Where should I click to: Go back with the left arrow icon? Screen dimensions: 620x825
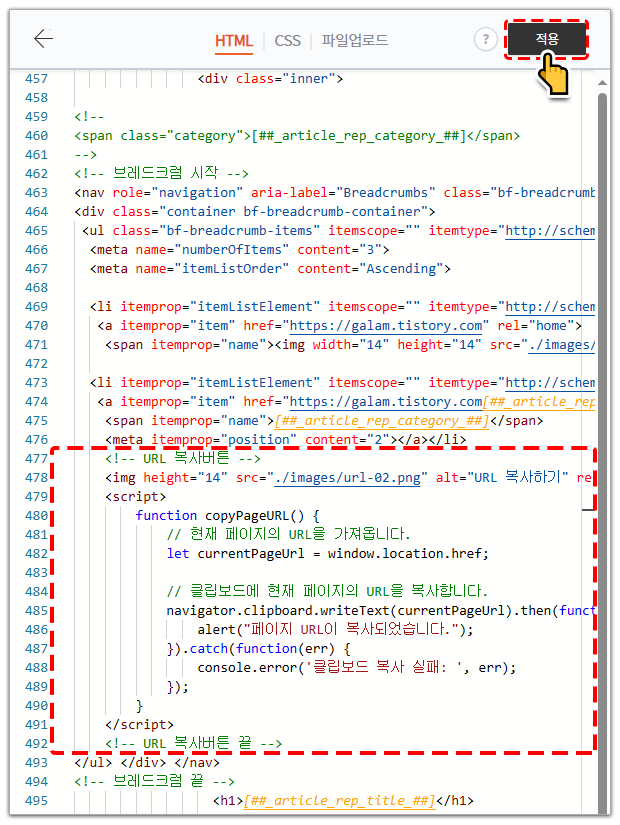click(43, 38)
